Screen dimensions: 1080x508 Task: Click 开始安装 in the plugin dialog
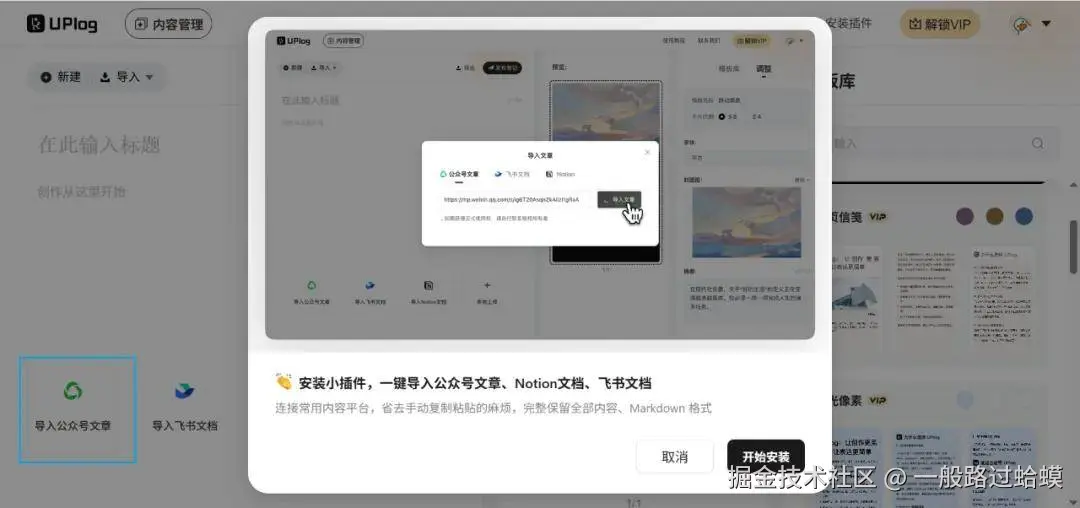766,457
